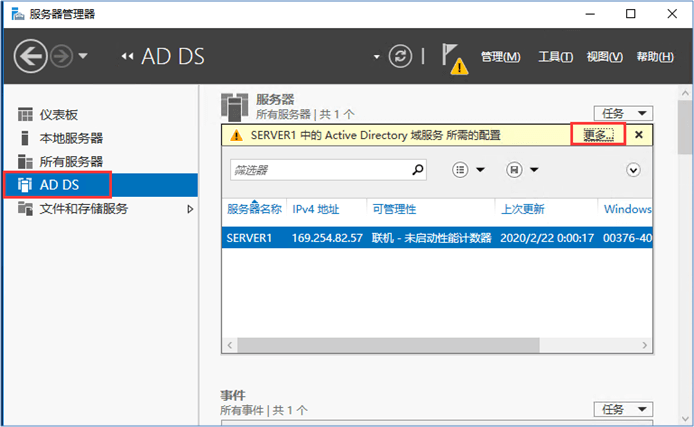The image size is (694, 427).
Task: Open the 工具(T) menu
Action: (x=555, y=57)
